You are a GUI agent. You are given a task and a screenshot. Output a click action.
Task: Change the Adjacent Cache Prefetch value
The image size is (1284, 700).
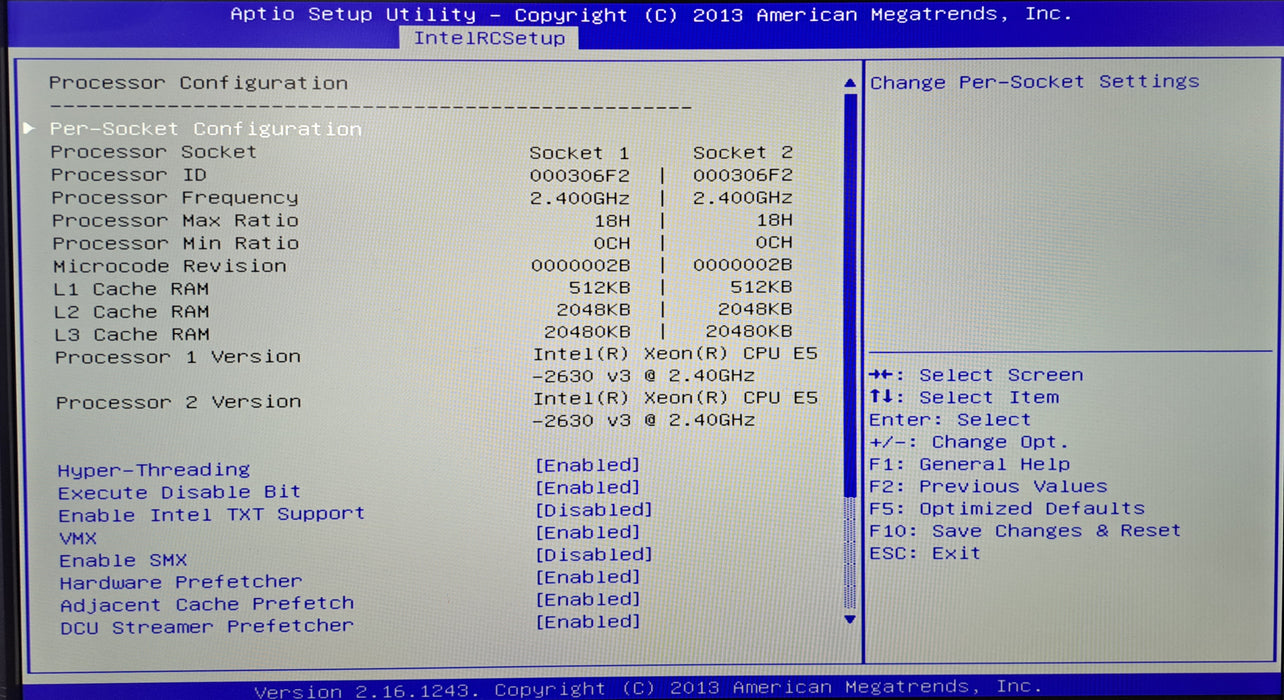[588, 599]
